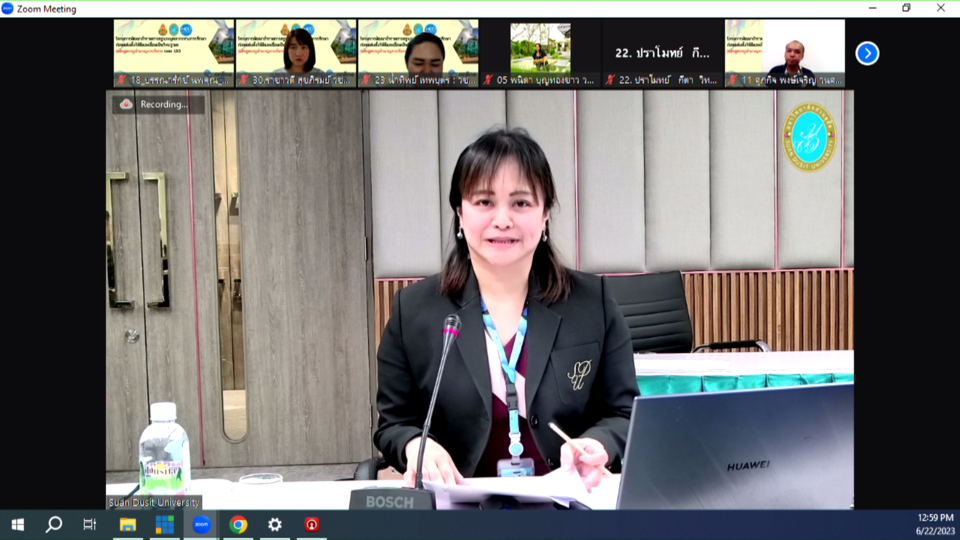
Task: Click the main speaker video area
Action: (x=480, y=300)
